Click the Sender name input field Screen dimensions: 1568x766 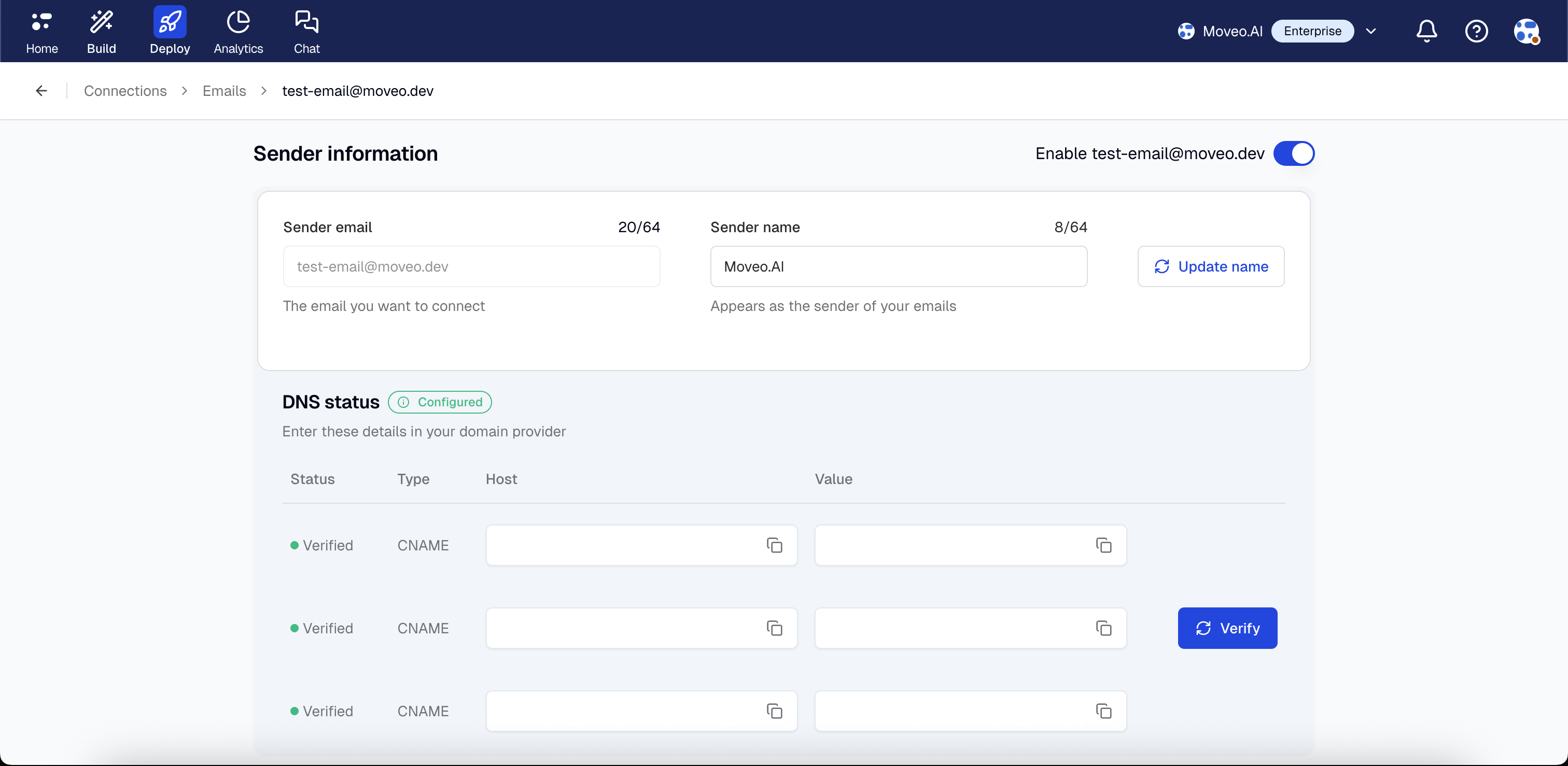pyautogui.click(x=899, y=266)
